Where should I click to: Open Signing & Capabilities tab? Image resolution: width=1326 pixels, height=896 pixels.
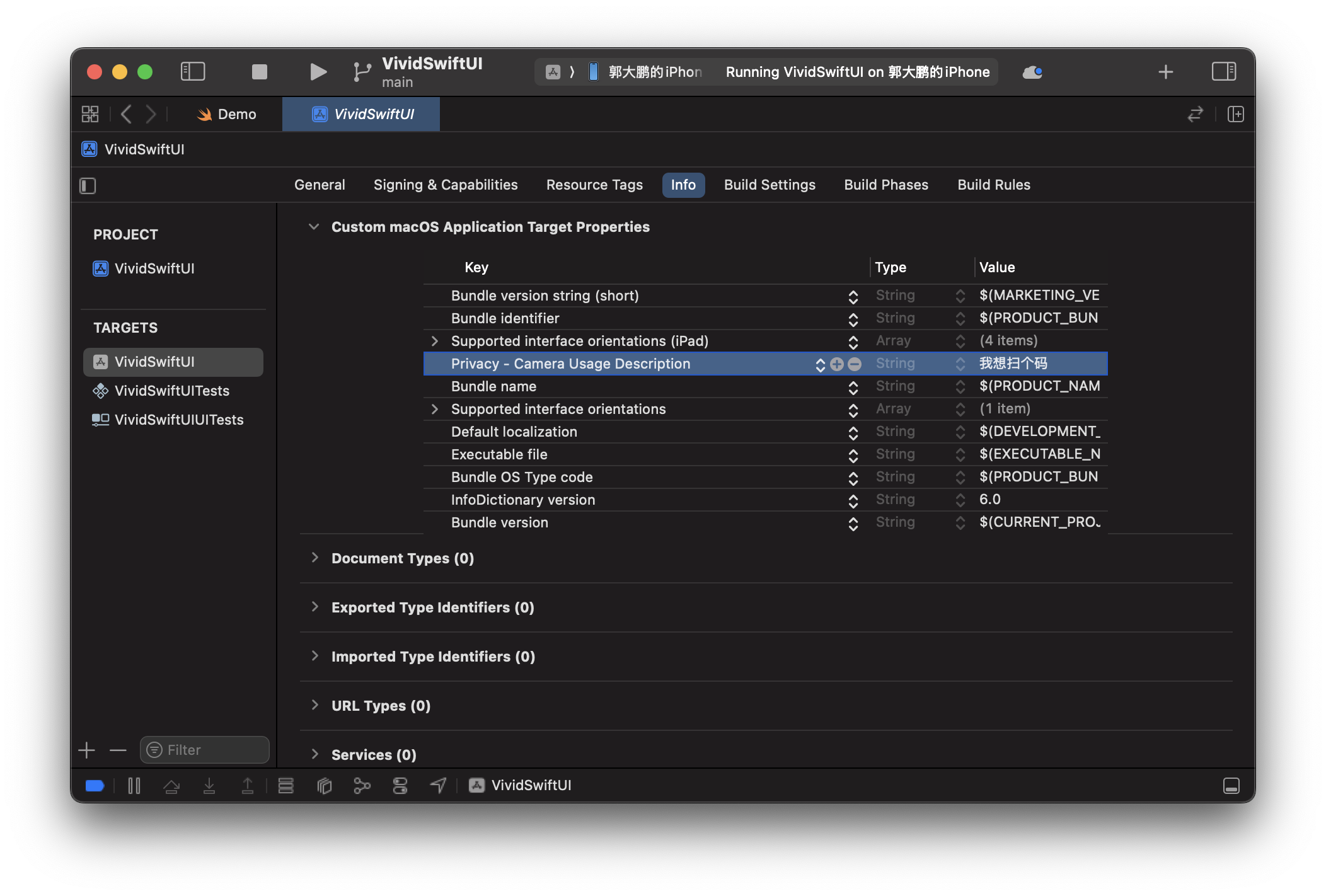pyautogui.click(x=446, y=185)
